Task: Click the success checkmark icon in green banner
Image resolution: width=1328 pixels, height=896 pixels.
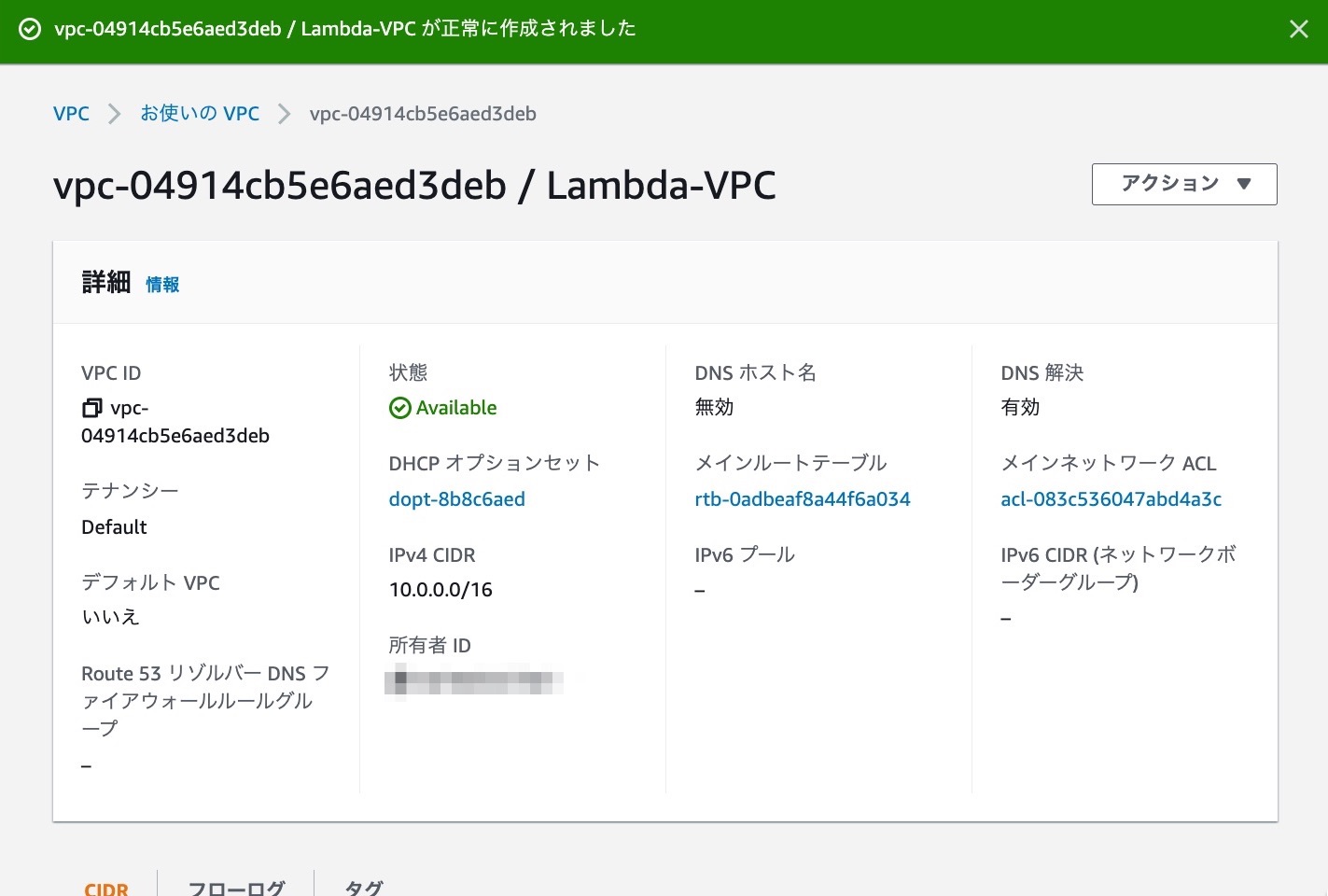Action: (31, 29)
